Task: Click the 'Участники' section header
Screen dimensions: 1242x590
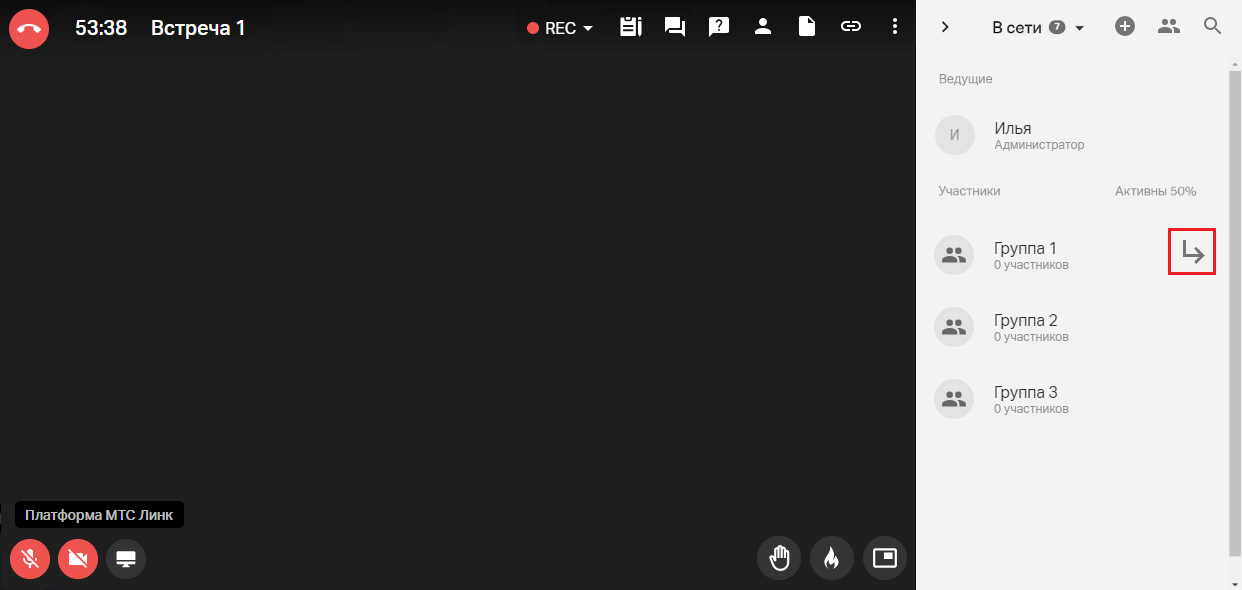Action: tap(970, 191)
